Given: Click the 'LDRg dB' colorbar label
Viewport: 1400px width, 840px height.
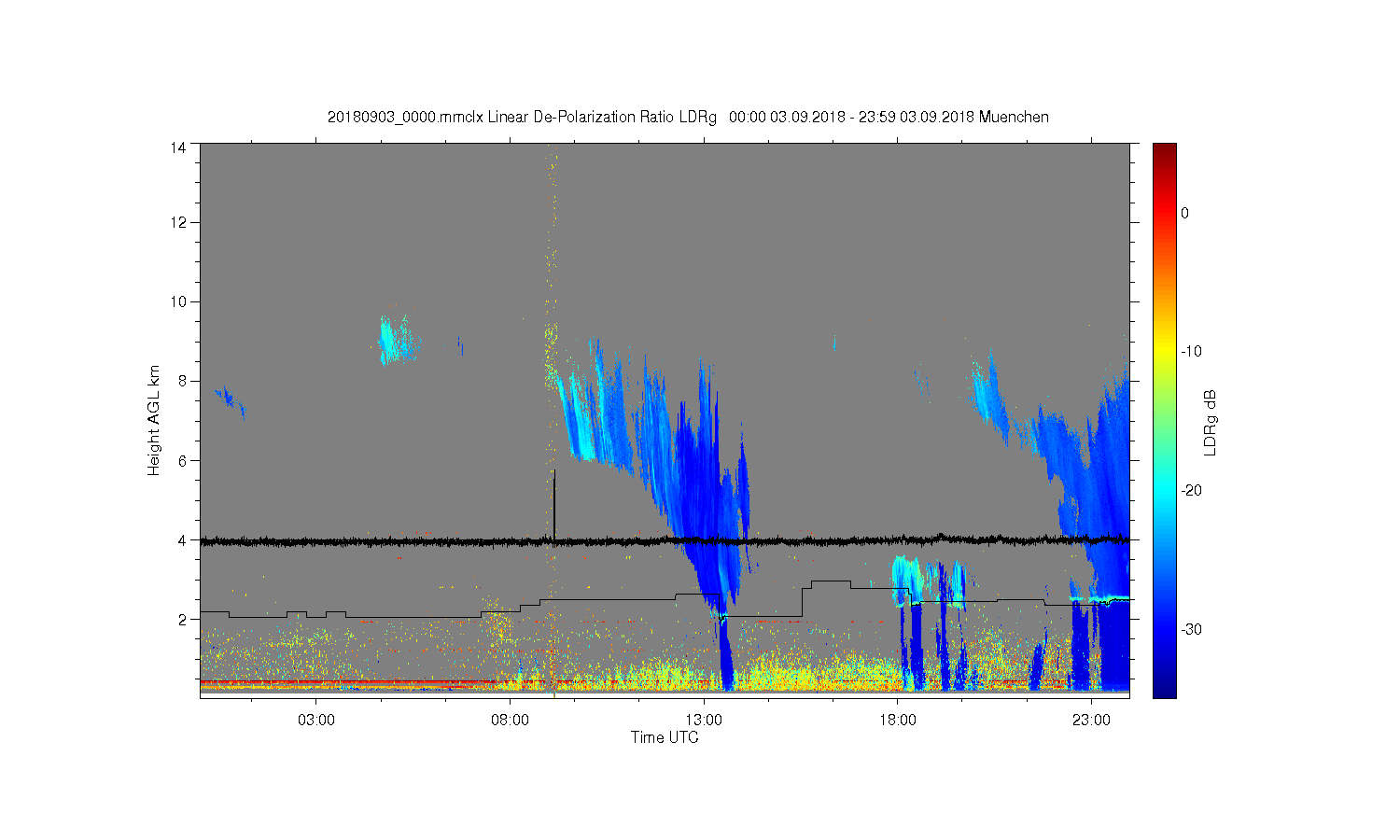Looking at the screenshot, I should coord(1211,422).
